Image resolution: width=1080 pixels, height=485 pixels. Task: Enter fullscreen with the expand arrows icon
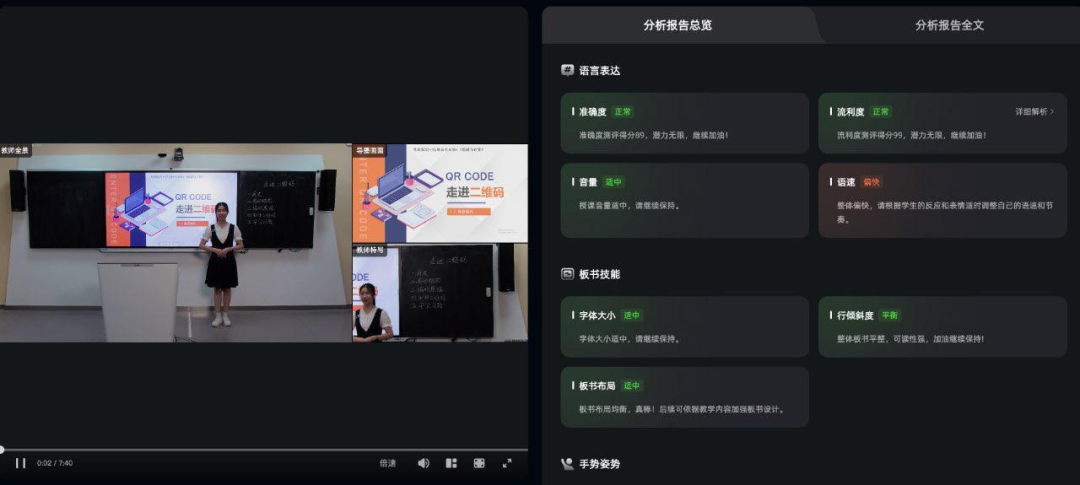[507, 463]
